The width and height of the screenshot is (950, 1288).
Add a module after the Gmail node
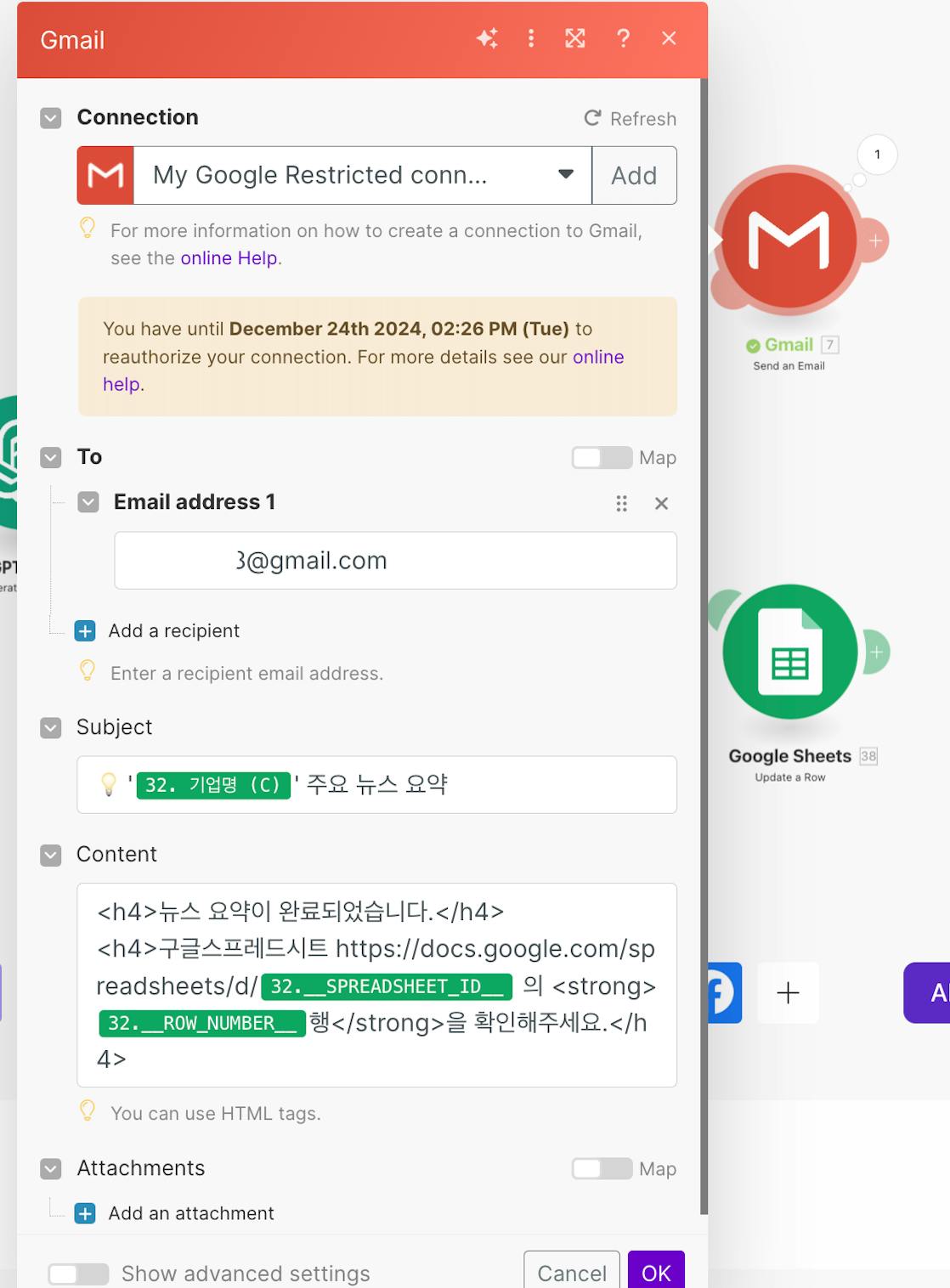875,241
